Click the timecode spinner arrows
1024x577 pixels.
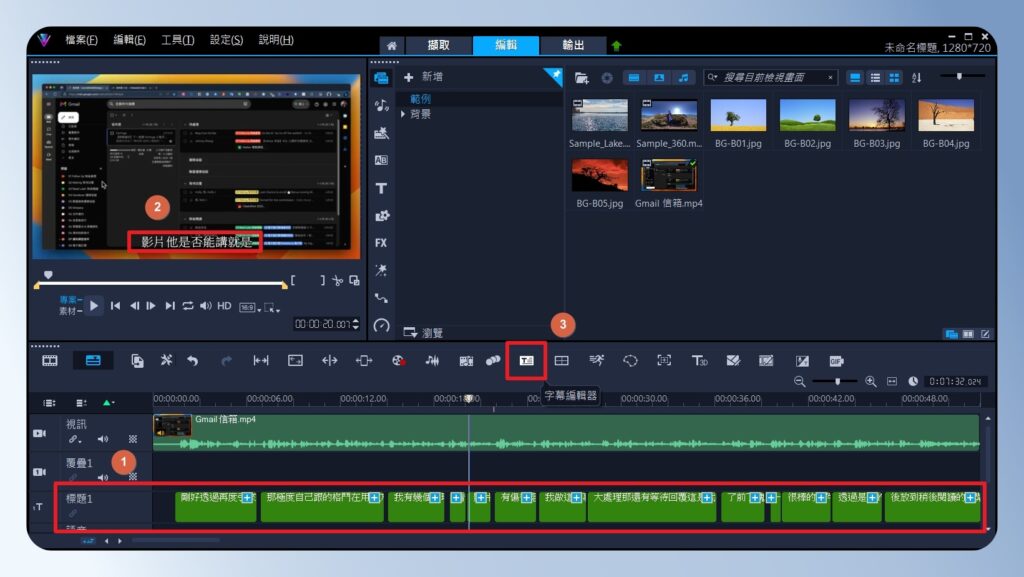[x=355, y=324]
